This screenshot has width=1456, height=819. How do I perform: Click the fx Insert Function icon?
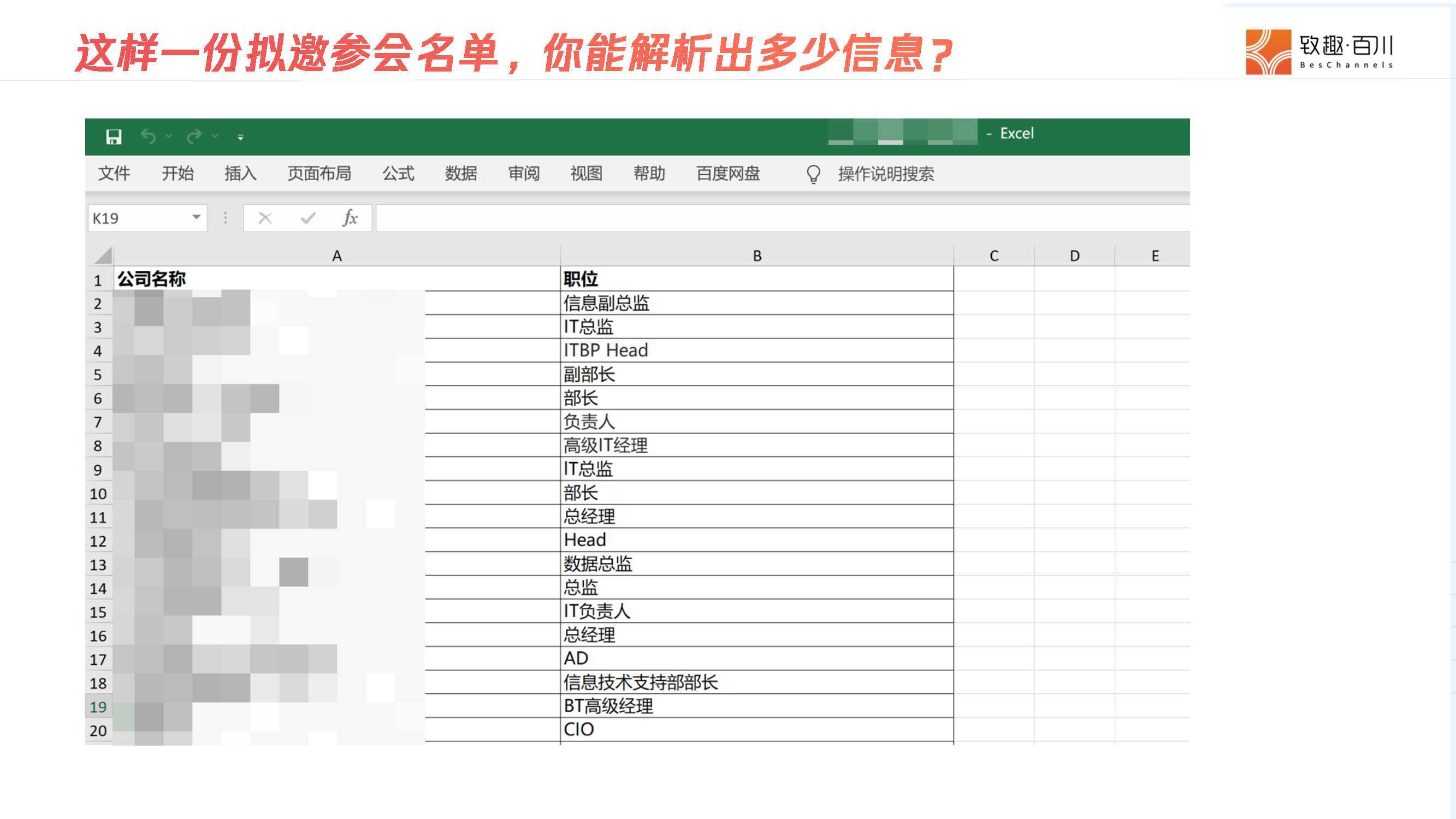coord(350,218)
